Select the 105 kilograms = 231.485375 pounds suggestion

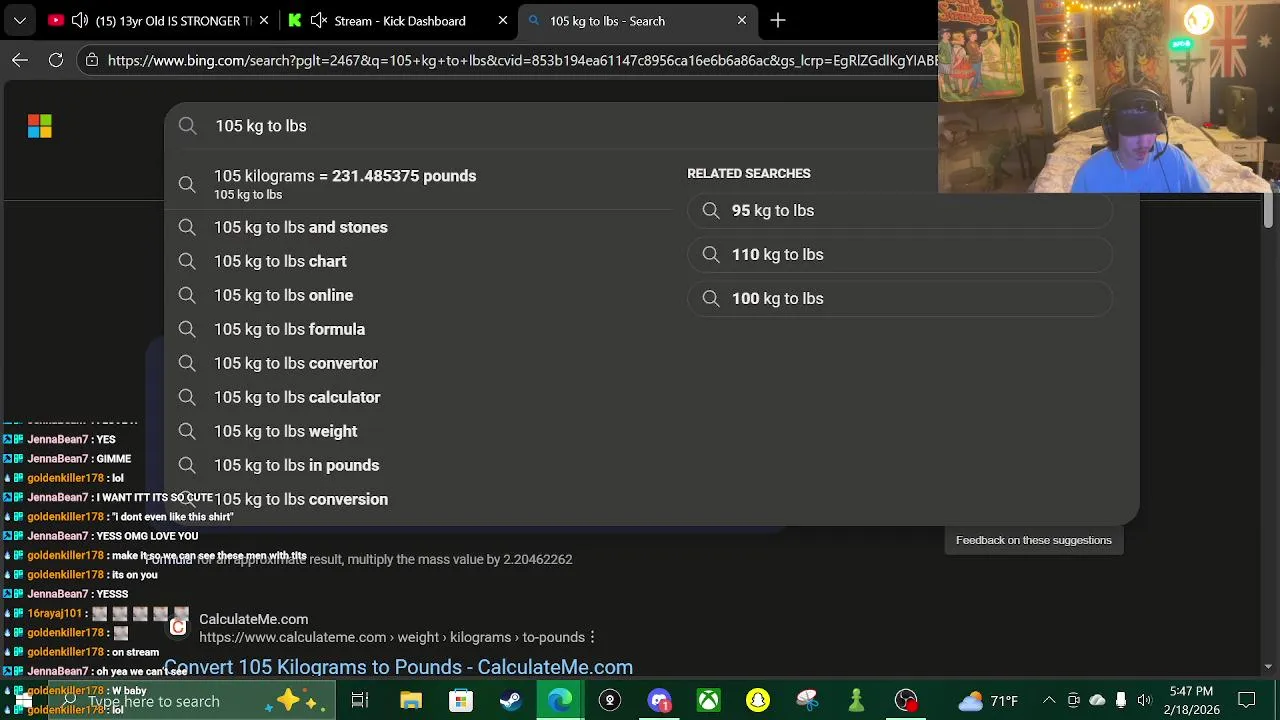(420, 184)
